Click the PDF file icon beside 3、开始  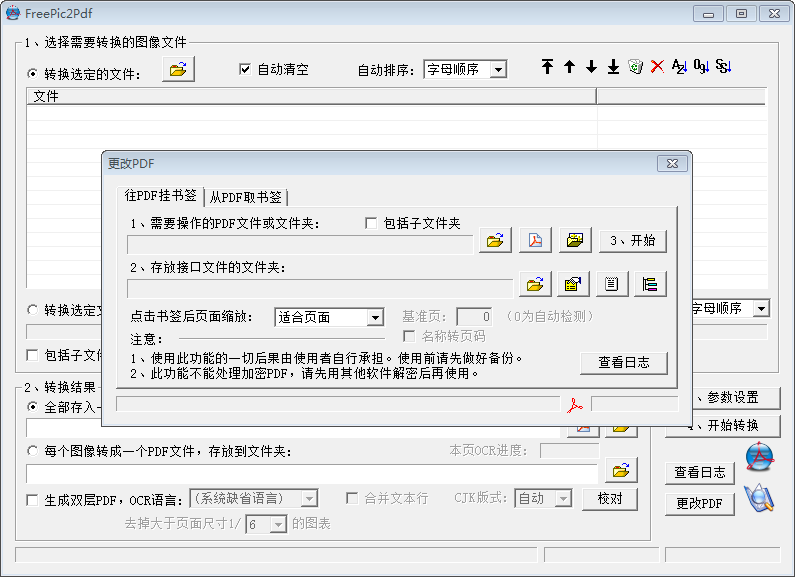(535, 240)
